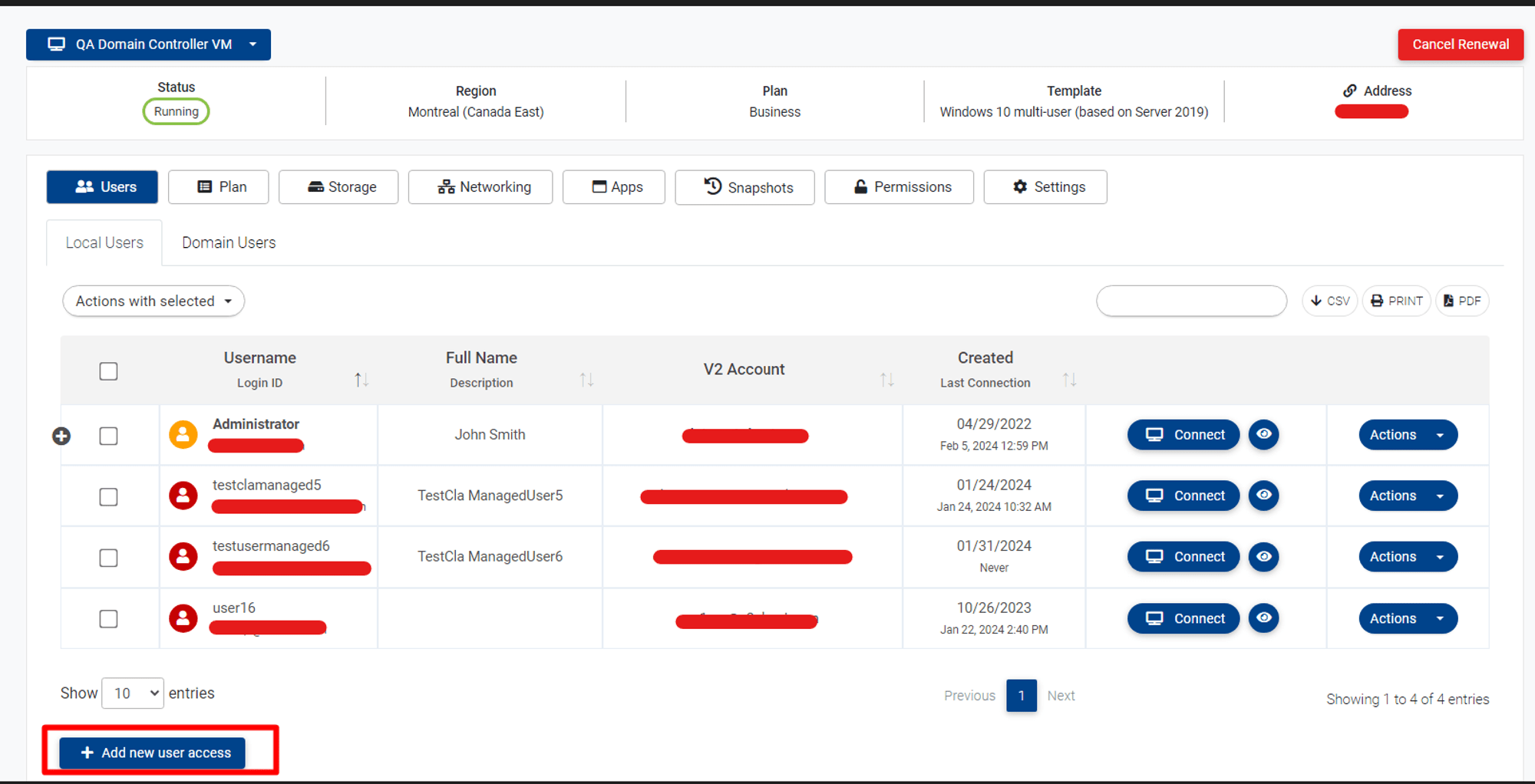Image resolution: width=1535 pixels, height=784 pixels.
Task: Click the Permissions lock icon
Action: (x=860, y=186)
